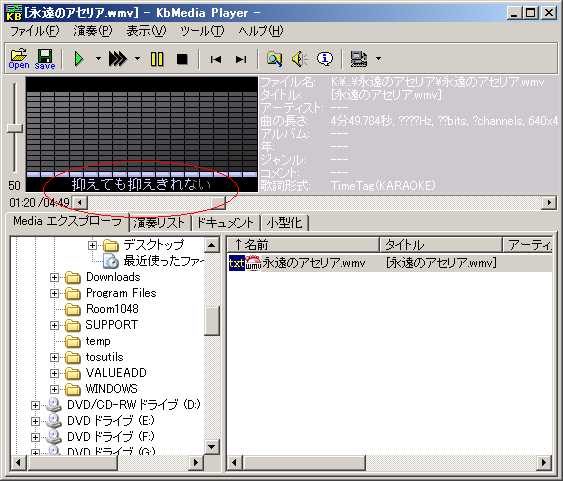Click the magnifier search icon in toolbar
563x481 pixels.
point(274,59)
